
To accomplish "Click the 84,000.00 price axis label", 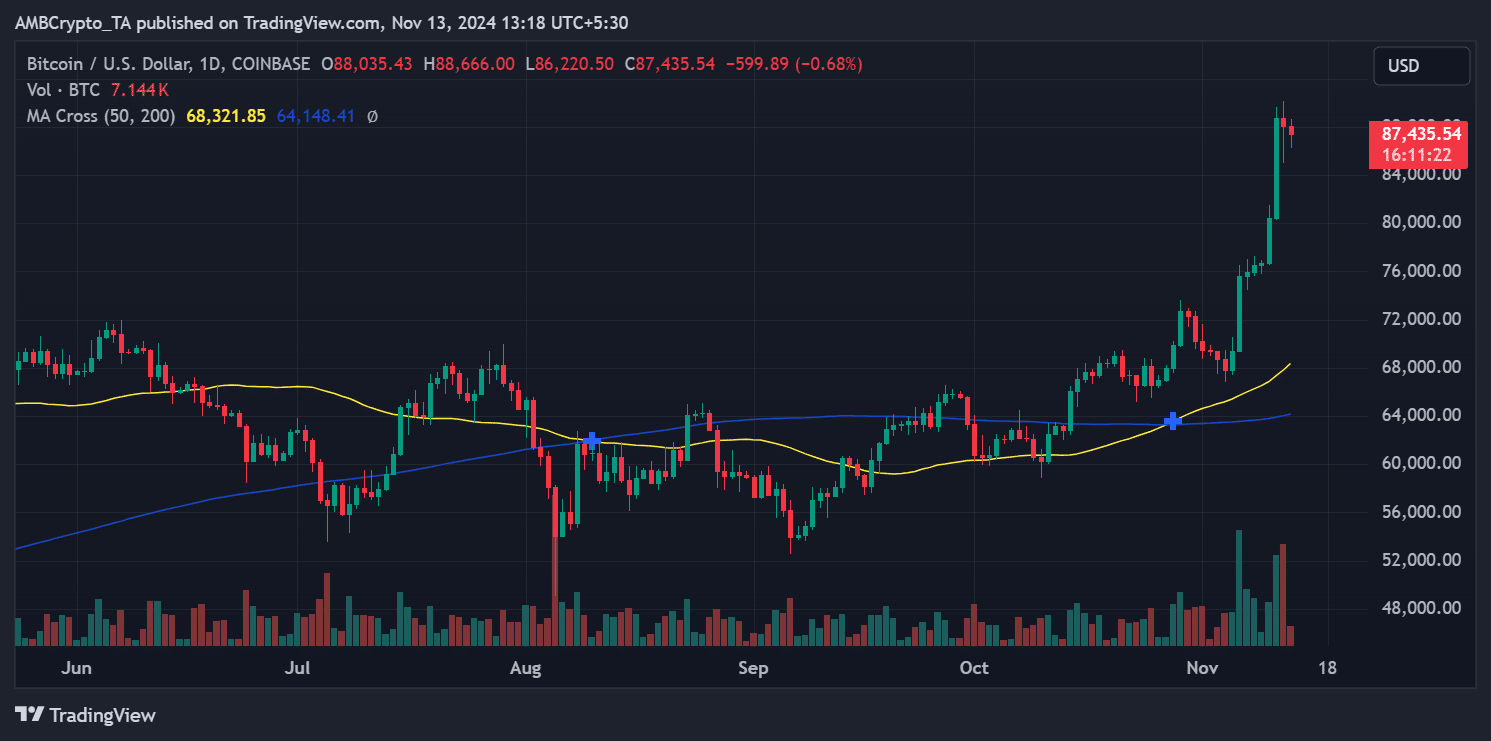I will tap(1420, 174).
